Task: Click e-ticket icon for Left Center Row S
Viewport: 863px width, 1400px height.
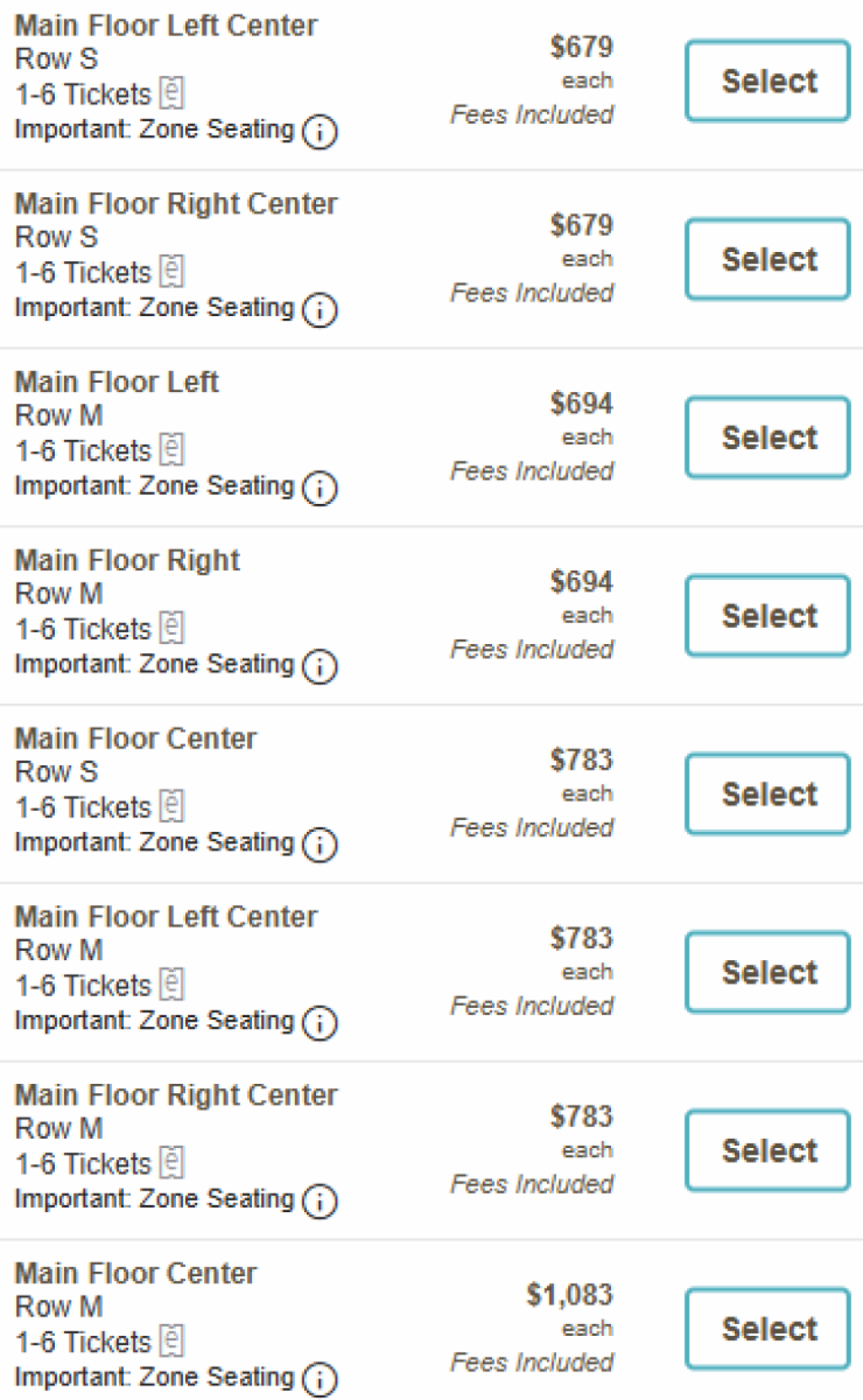Action: [x=172, y=94]
